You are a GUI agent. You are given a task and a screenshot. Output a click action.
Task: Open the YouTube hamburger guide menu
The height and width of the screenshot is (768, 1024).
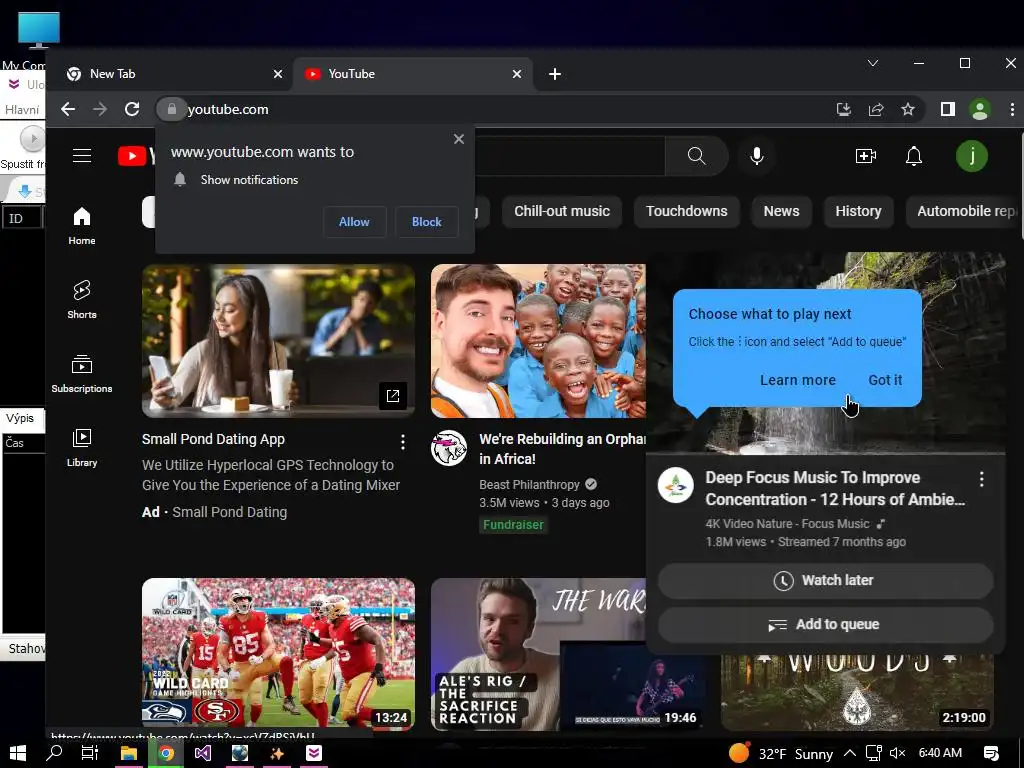(x=82, y=155)
